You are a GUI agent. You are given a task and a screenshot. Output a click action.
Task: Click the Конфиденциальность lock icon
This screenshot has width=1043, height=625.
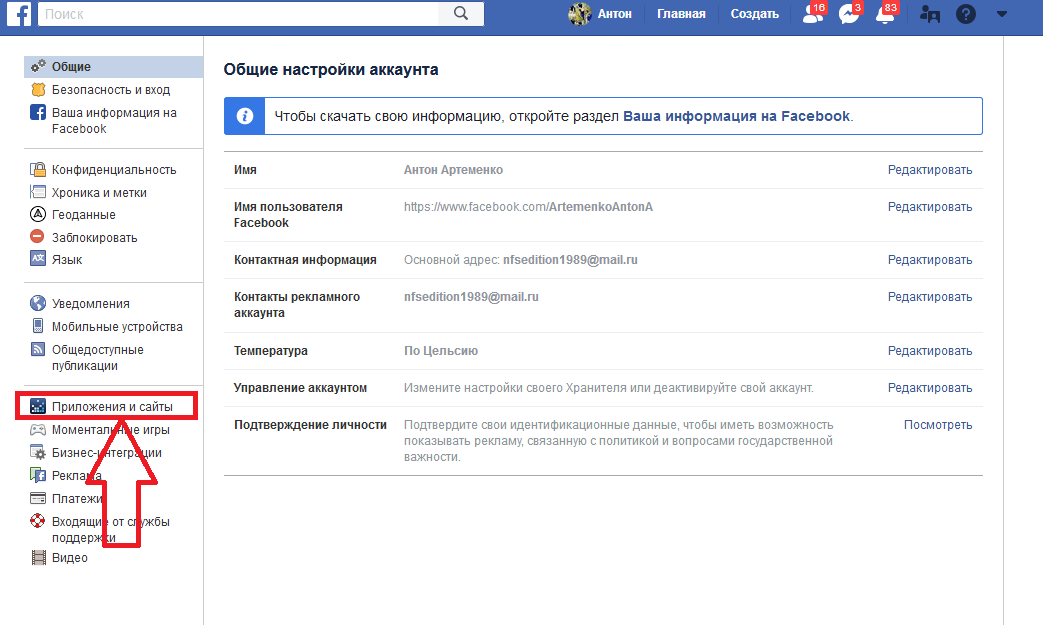click(38, 170)
